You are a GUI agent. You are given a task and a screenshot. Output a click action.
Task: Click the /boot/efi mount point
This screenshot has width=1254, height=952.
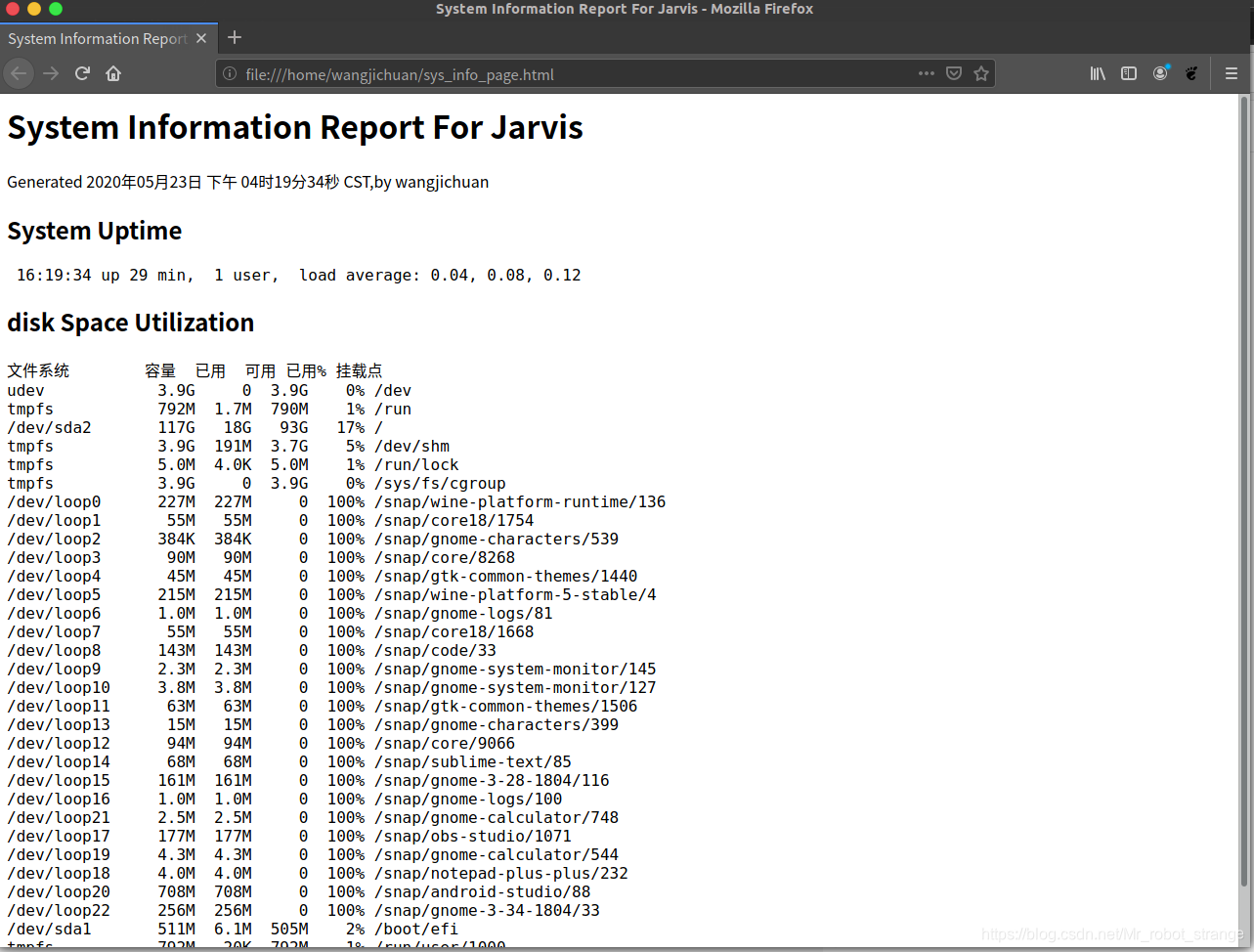coord(416,930)
